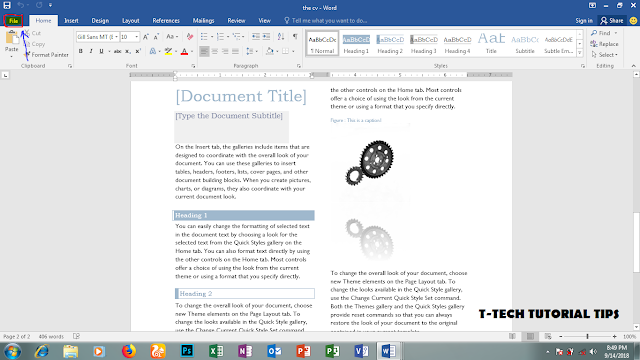Open the Font dialog launcher
Screen dimensions: 640x360
(x=193, y=66)
